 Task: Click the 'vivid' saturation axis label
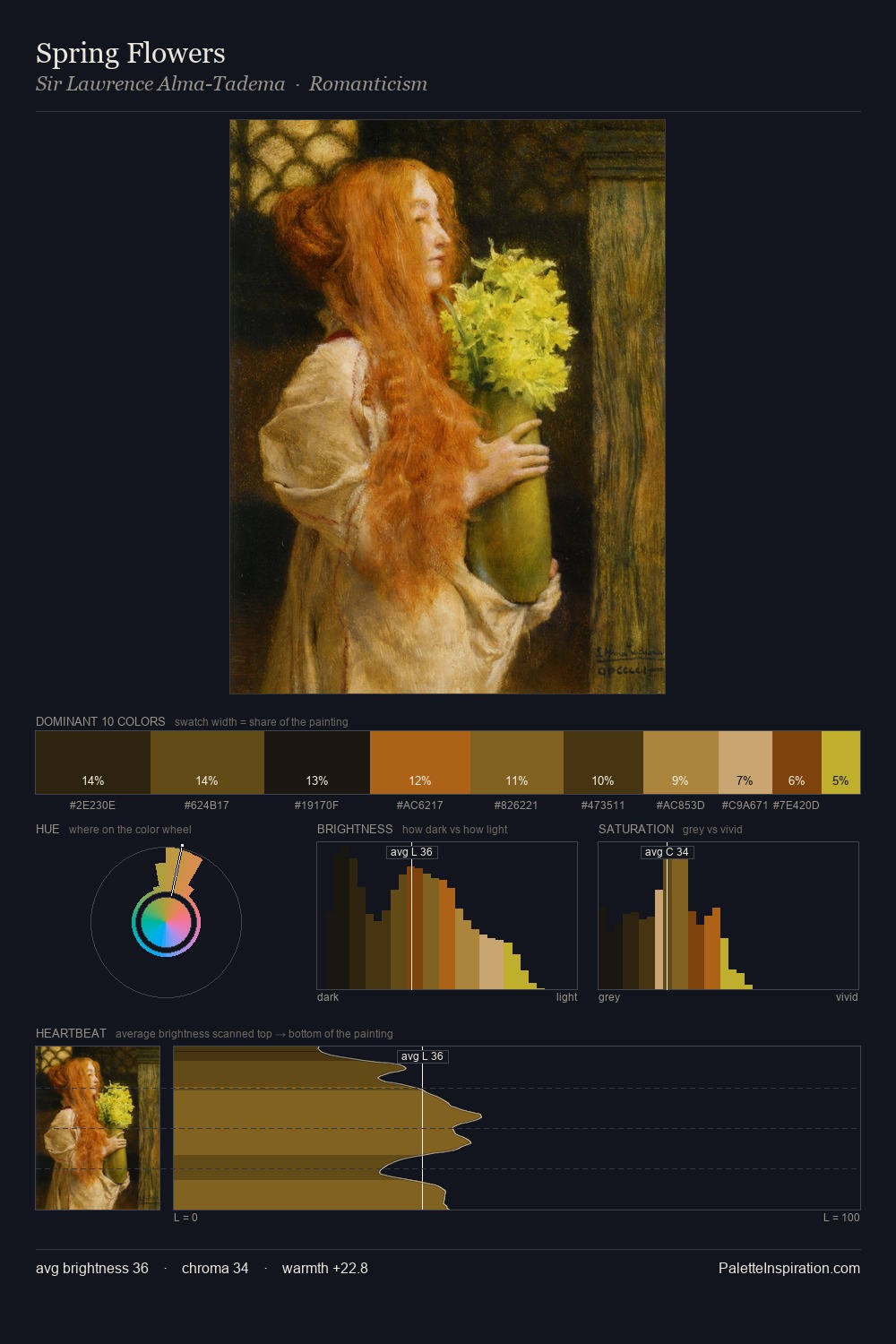tap(847, 996)
